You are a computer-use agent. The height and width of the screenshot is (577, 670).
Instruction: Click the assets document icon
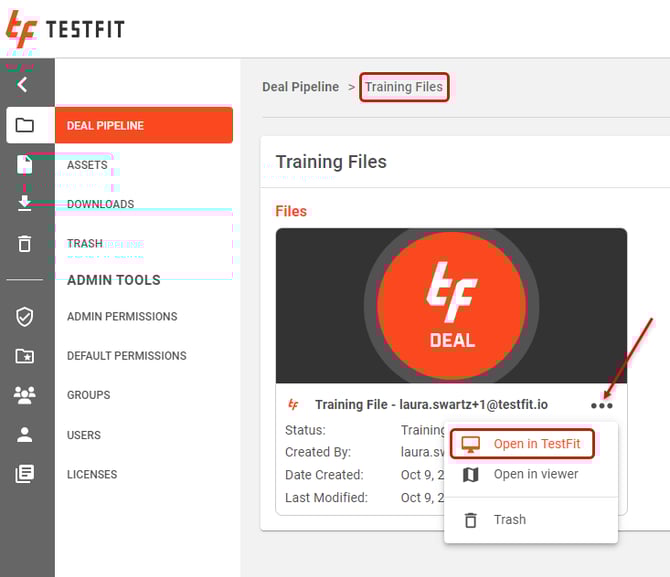coord(25,165)
